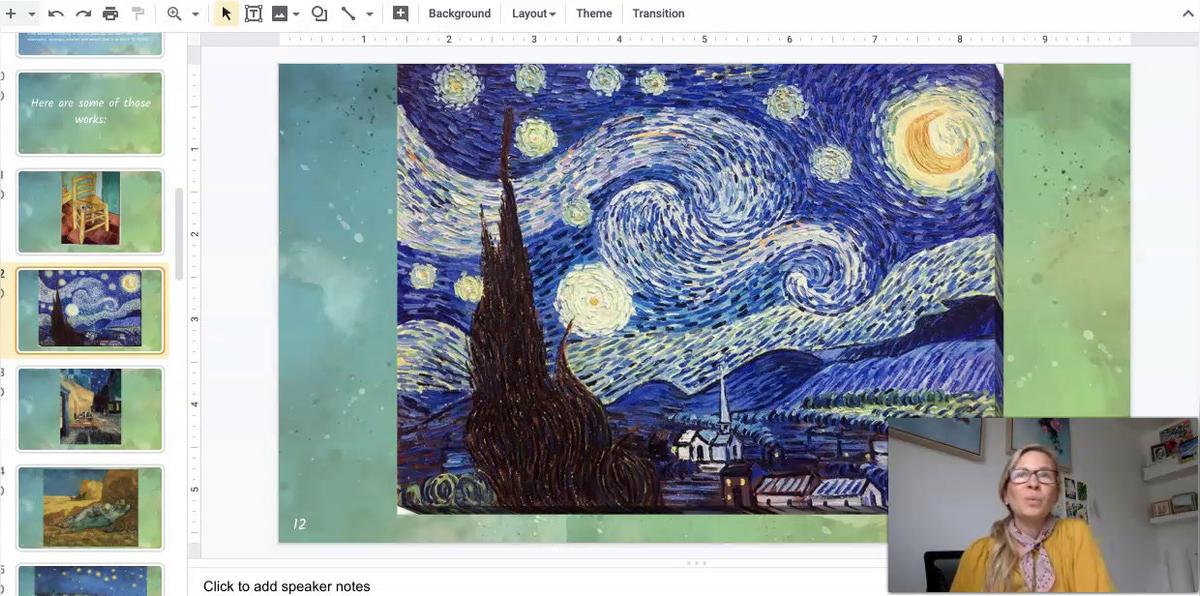Open the line type dropdown arrow
The width and height of the screenshot is (1200, 596).
(x=369, y=14)
